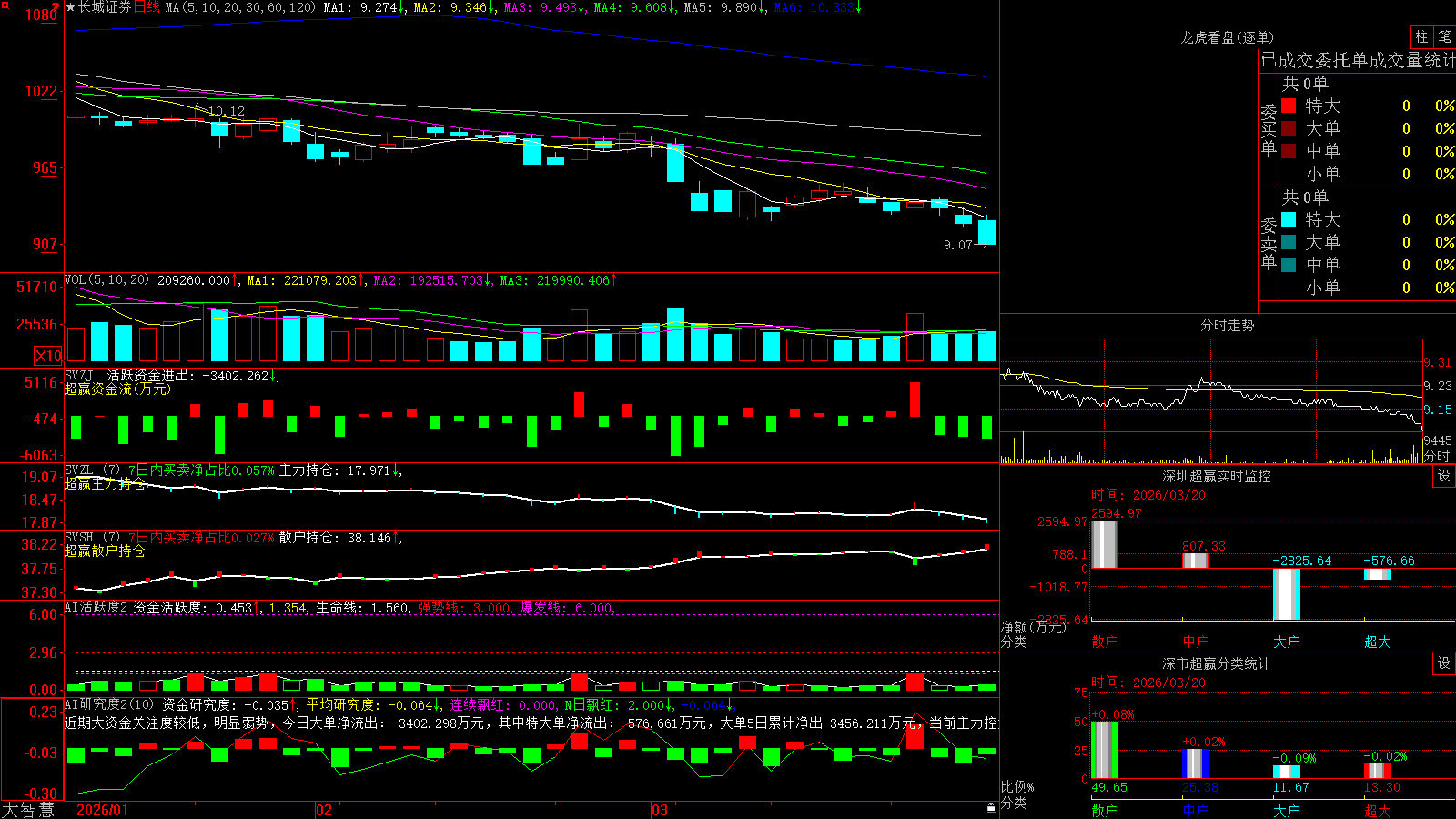Click the tall red candle in volume panel near March 20
This screenshot has height=819, width=1456.
point(915,338)
